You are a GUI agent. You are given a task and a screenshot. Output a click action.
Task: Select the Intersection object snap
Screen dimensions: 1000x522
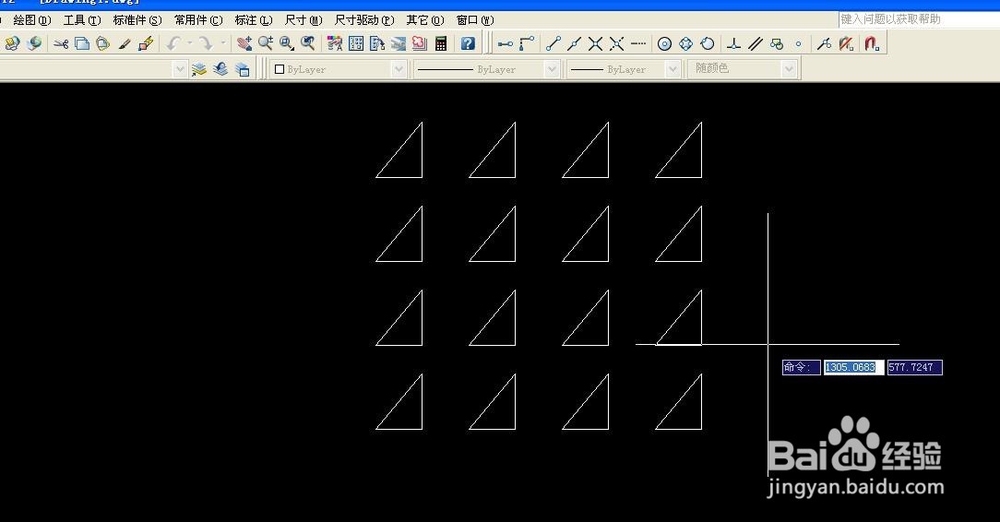click(595, 43)
